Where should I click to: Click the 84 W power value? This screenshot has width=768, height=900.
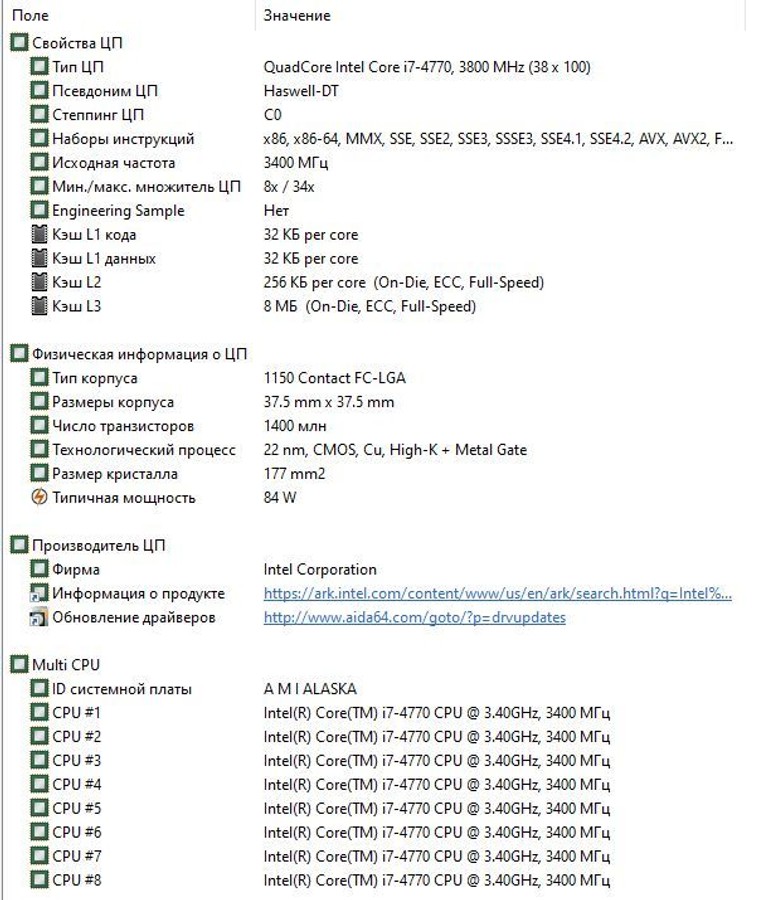280,498
